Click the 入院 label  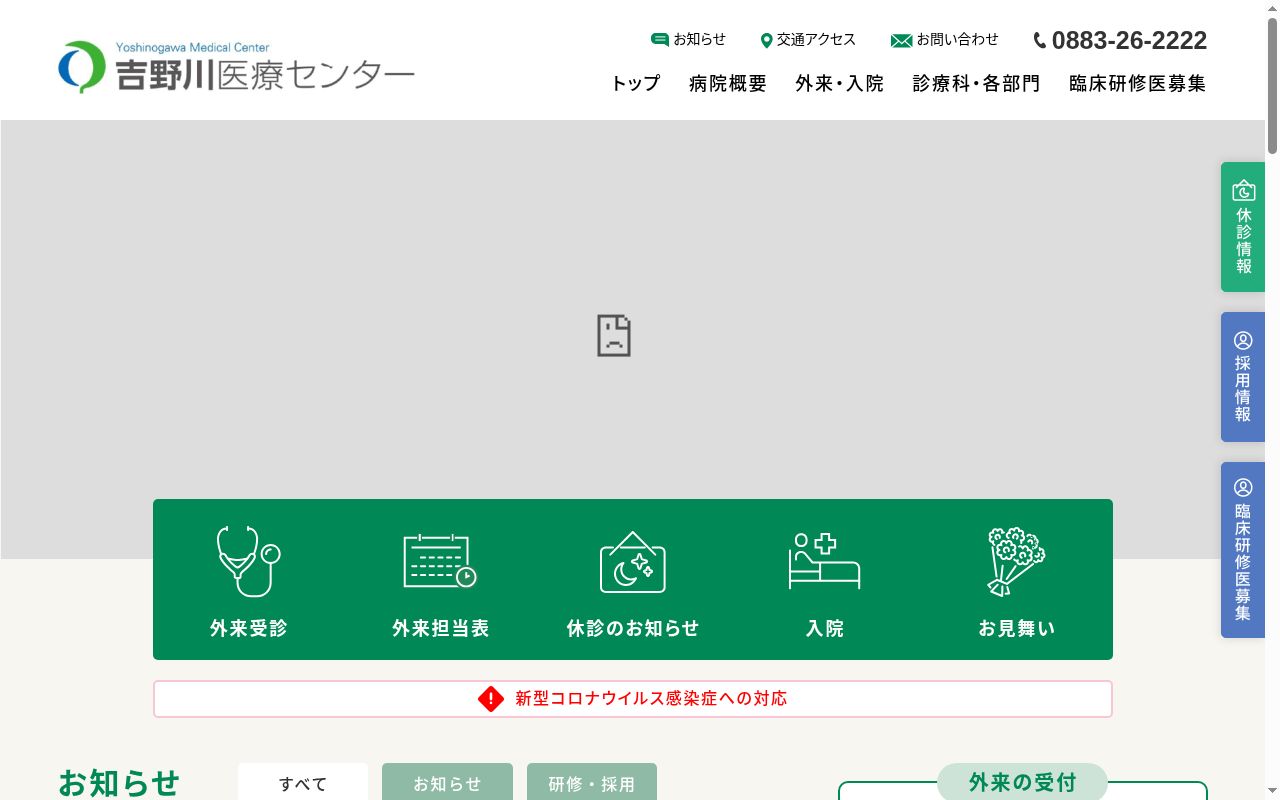pyautogui.click(x=824, y=629)
